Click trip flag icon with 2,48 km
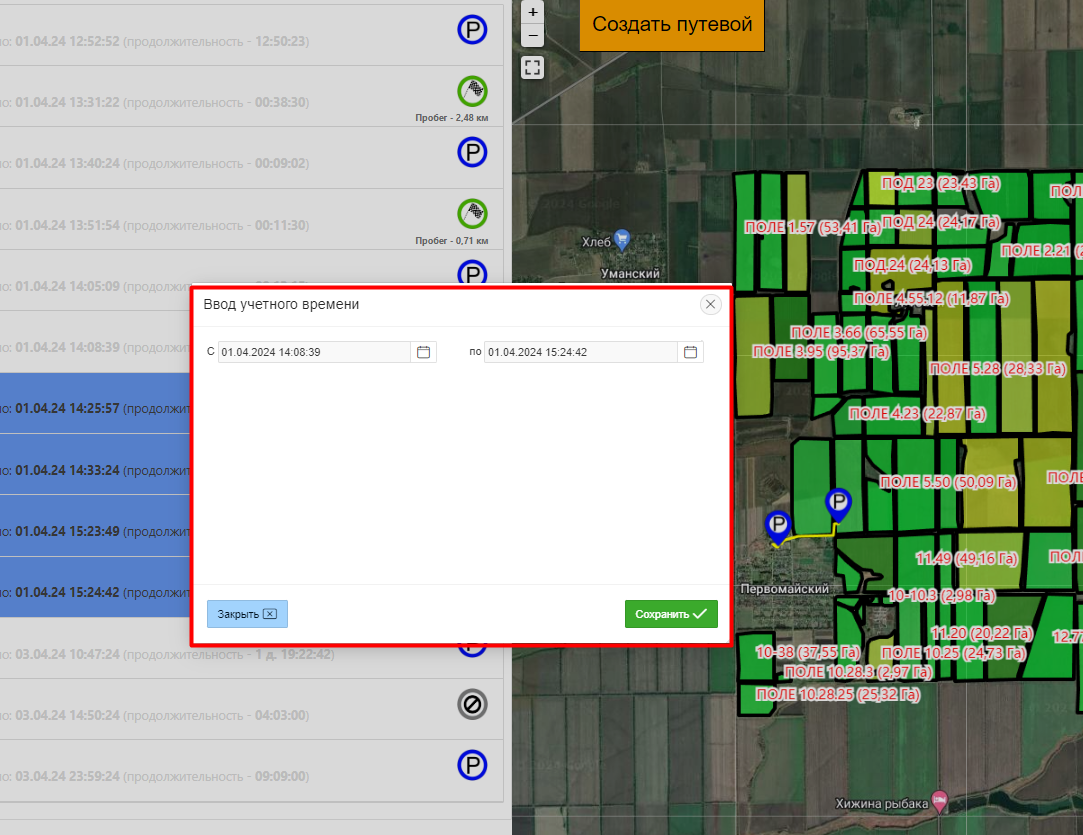This screenshot has width=1083, height=835. 472,91
